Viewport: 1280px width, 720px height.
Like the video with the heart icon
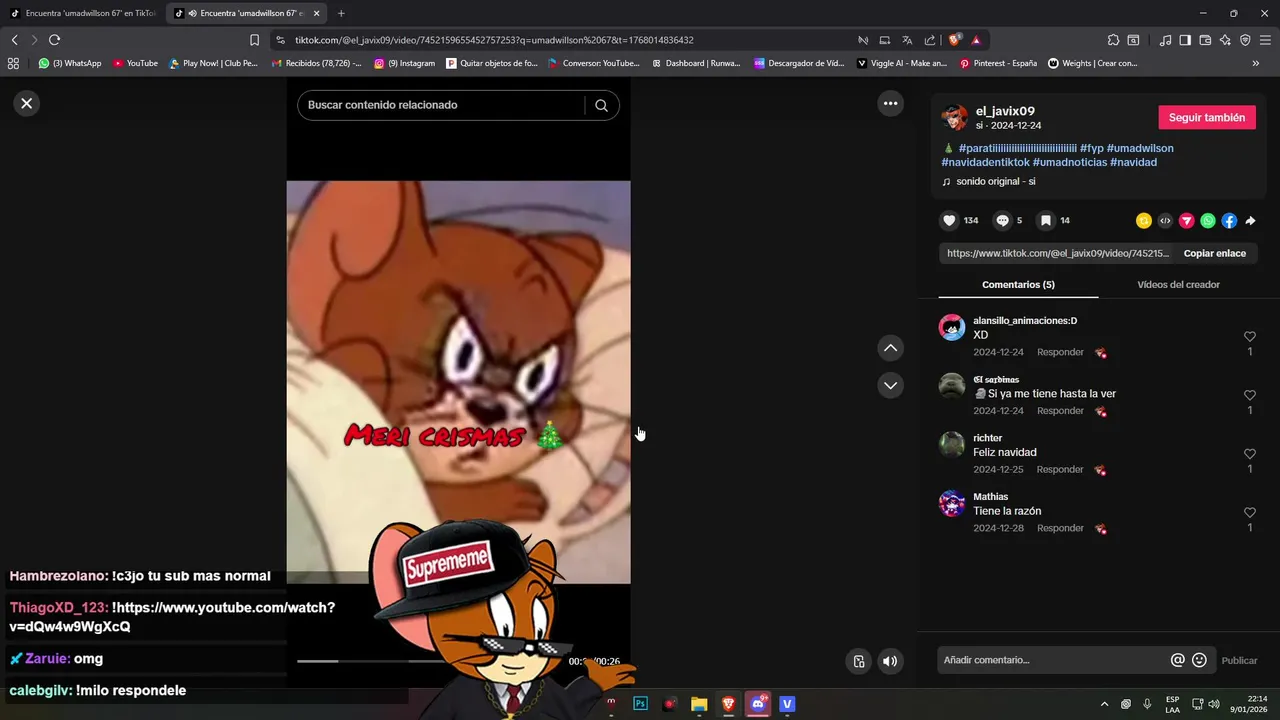tap(949, 220)
